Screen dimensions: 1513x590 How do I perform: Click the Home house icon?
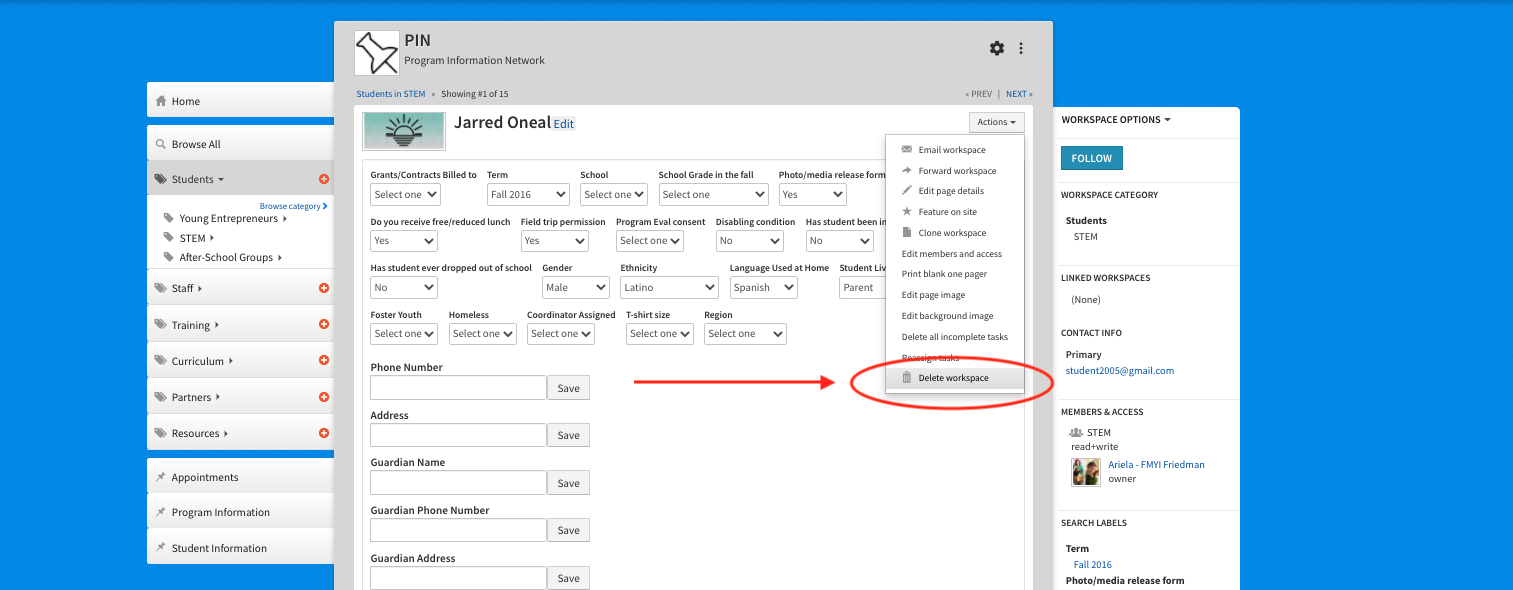pos(160,101)
